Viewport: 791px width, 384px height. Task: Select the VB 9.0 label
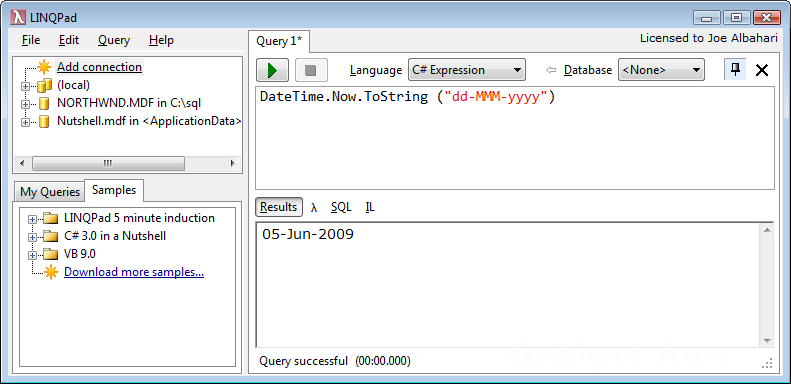80,254
